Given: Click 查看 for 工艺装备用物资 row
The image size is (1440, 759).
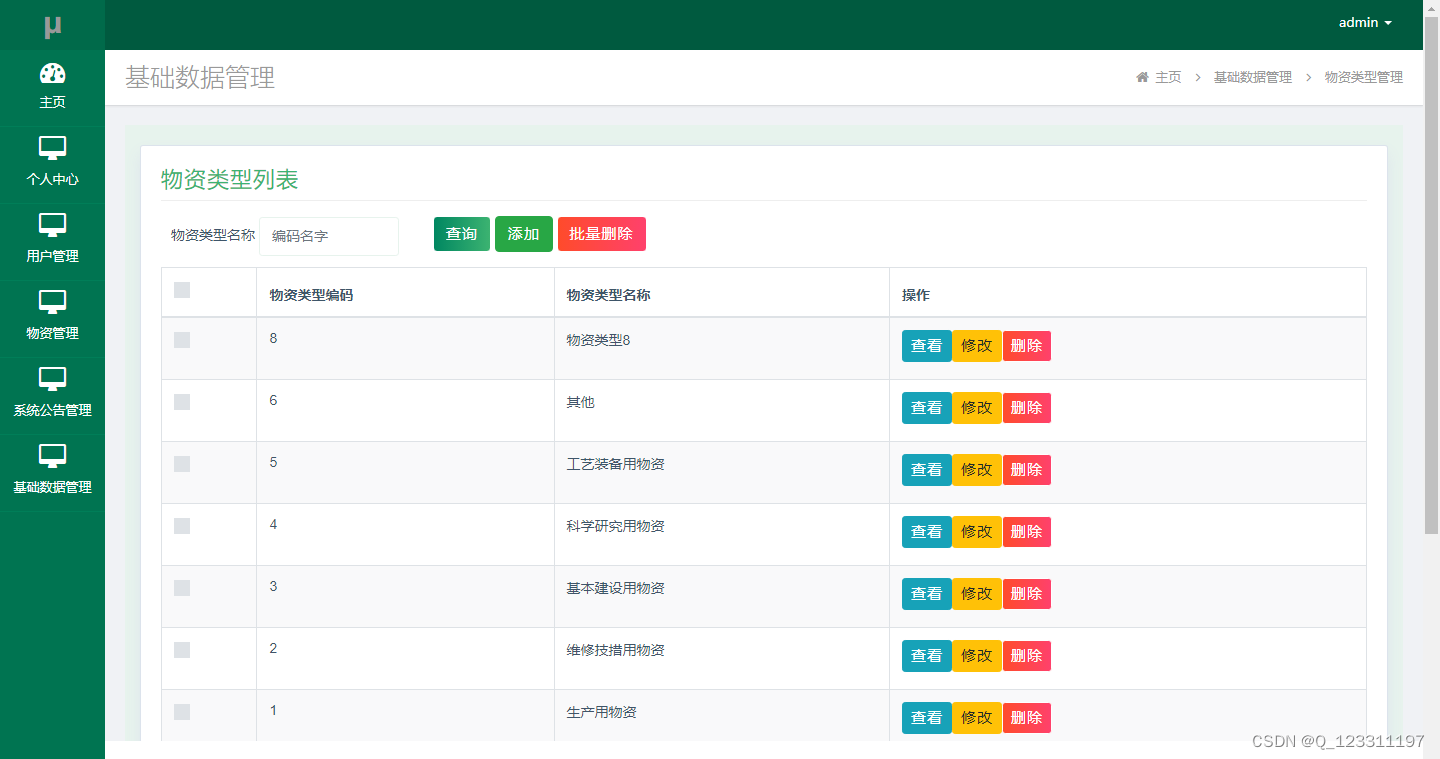Looking at the screenshot, I should coord(927,470).
